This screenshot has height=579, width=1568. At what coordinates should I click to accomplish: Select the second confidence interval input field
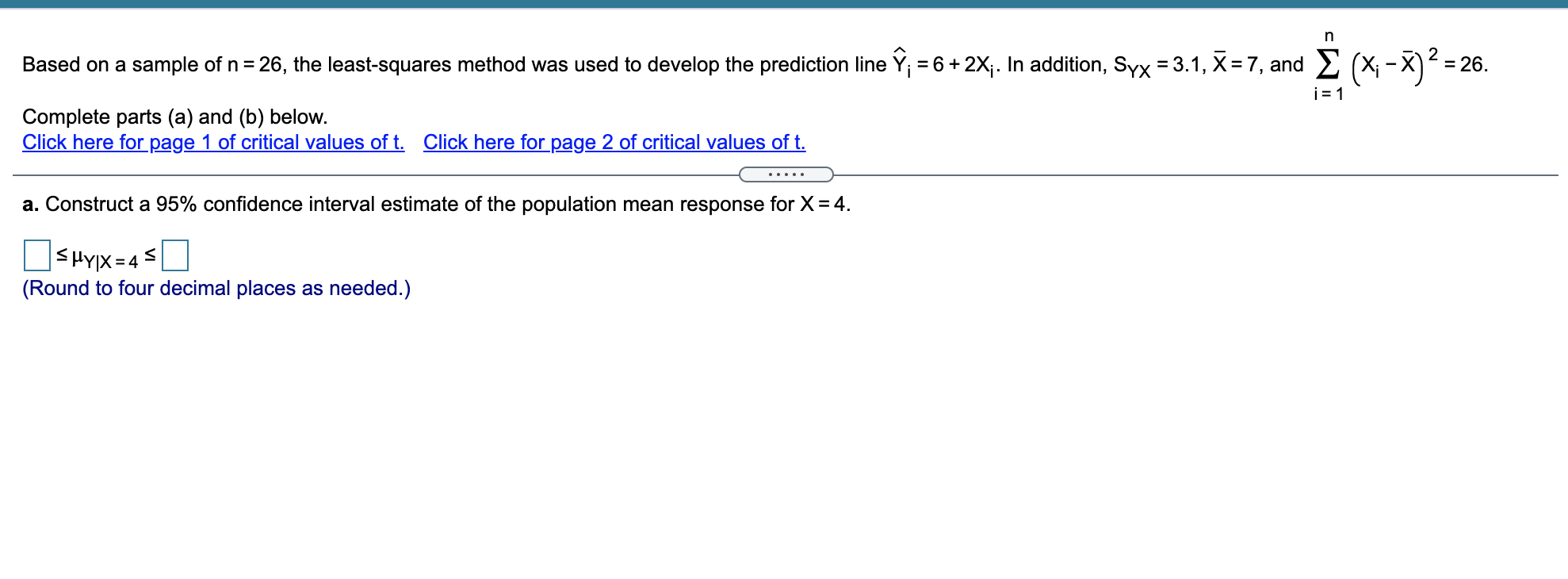click(176, 255)
